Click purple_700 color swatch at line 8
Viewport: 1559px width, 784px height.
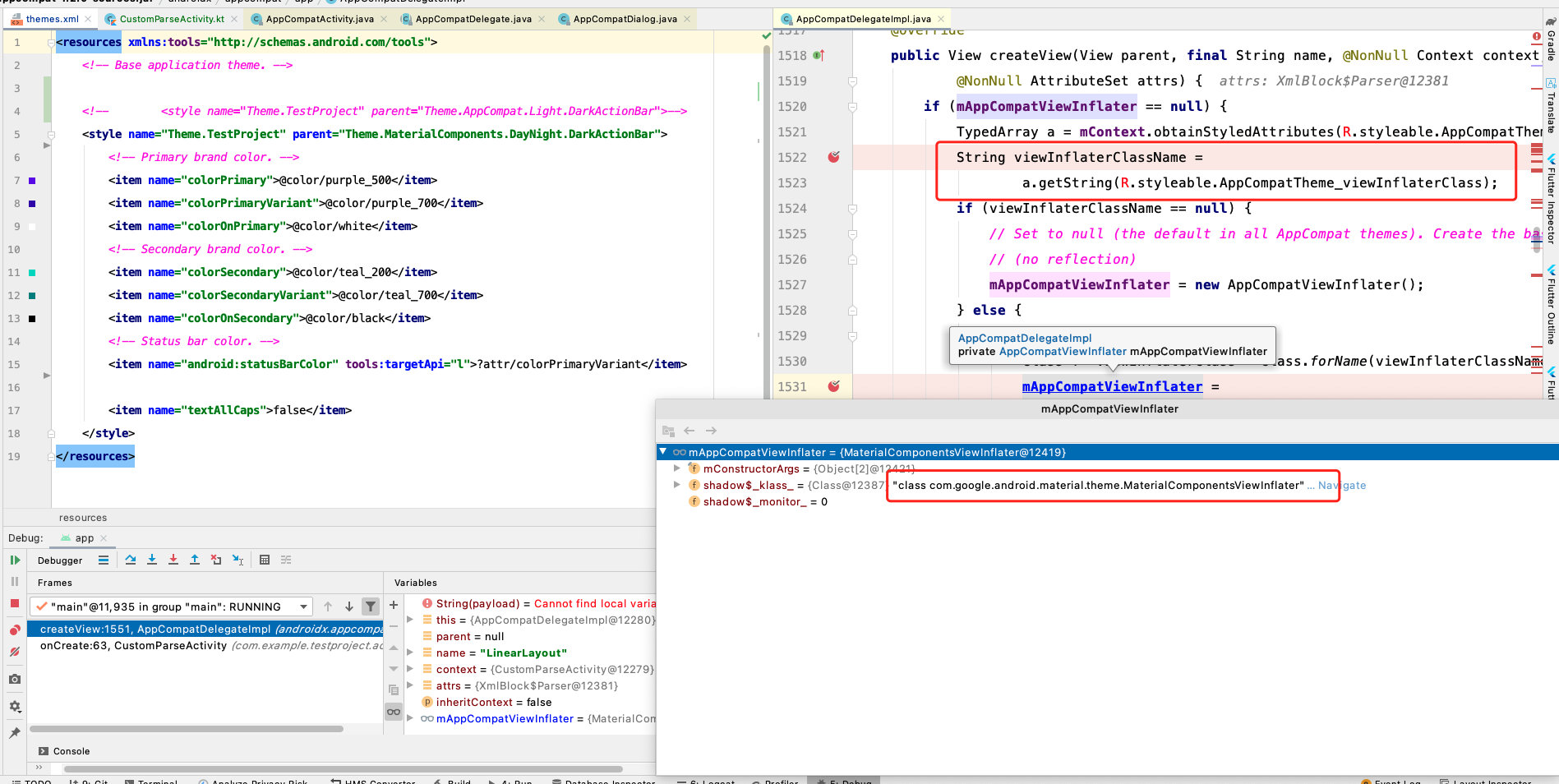pyautogui.click(x=32, y=203)
